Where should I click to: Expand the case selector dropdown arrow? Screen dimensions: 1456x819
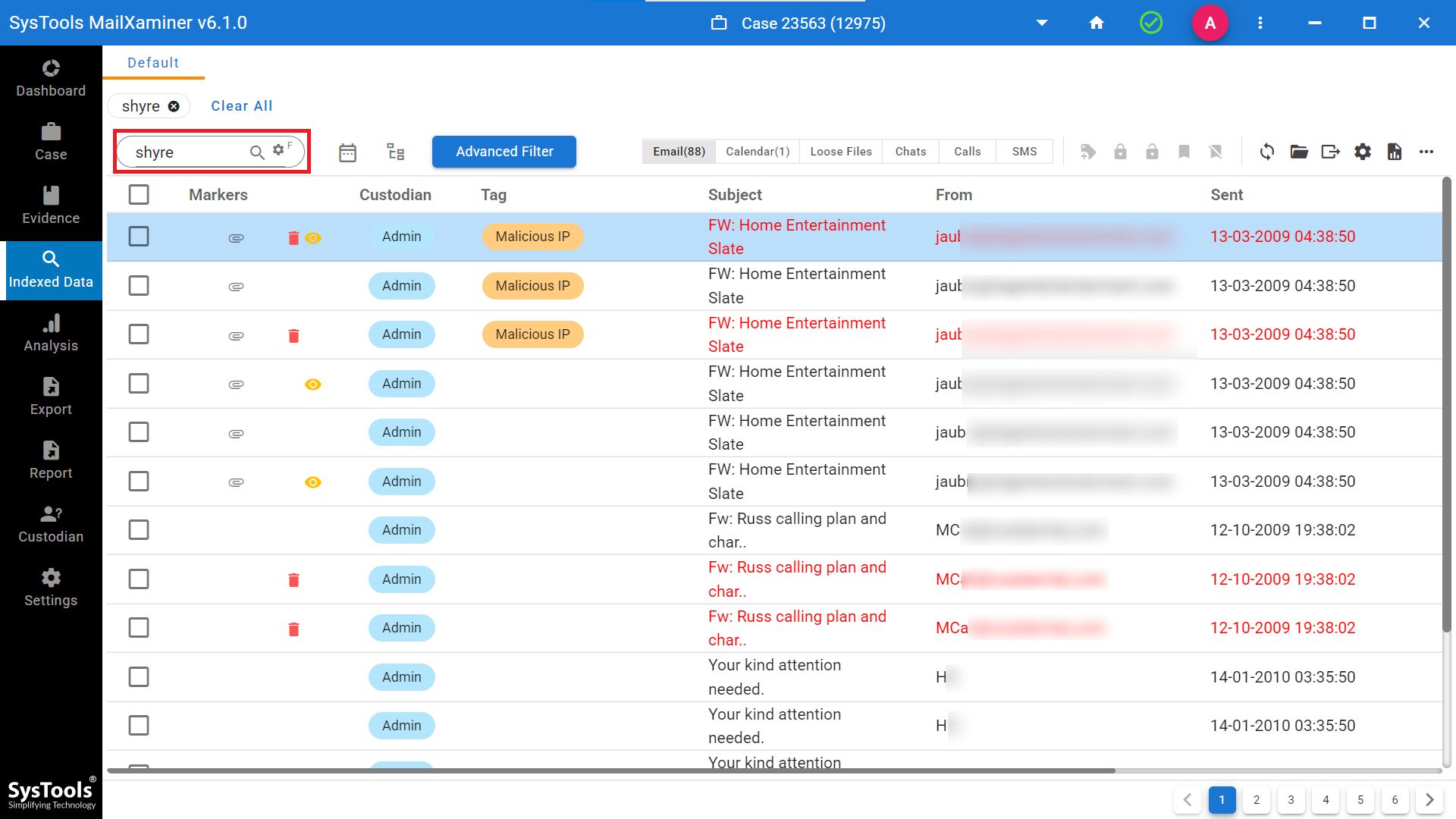pyautogui.click(x=1042, y=23)
